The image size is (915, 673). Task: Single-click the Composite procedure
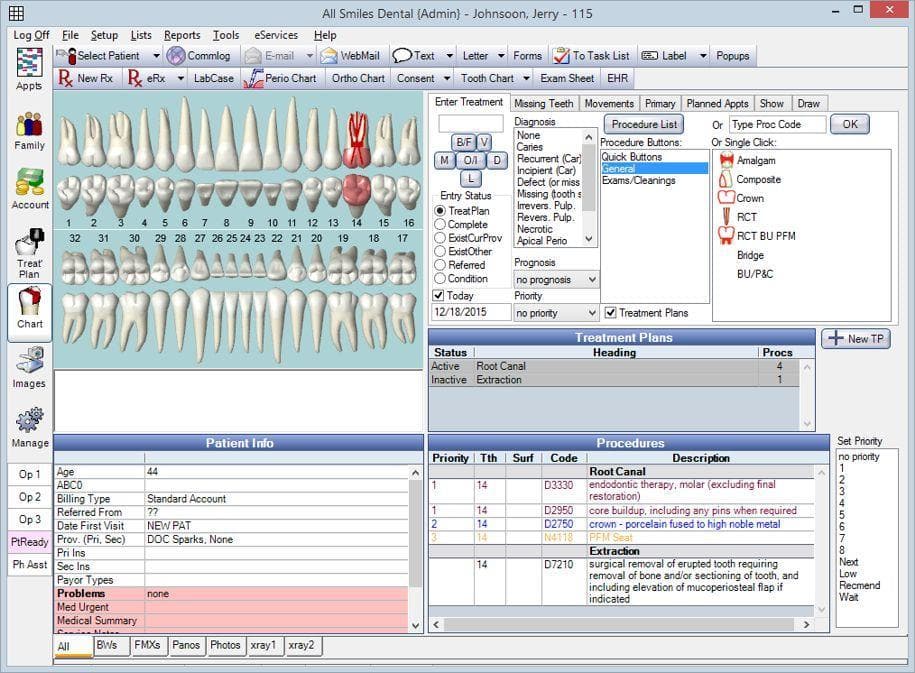[x=750, y=179]
